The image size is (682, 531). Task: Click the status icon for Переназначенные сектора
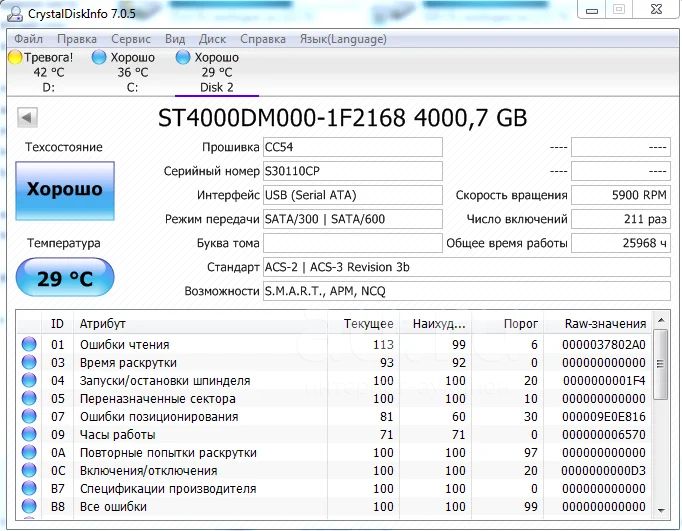(29, 398)
